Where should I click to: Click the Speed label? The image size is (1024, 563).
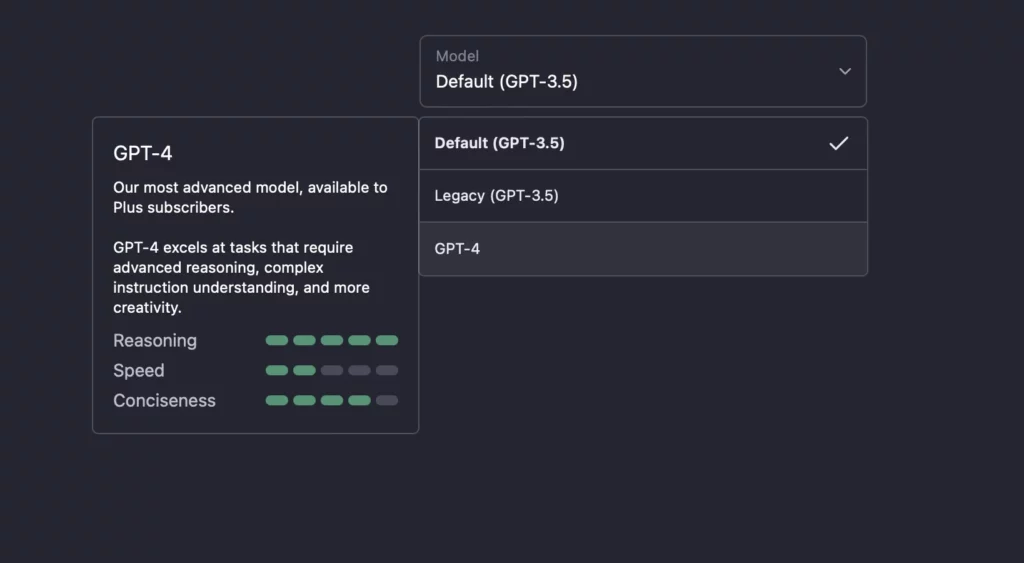[x=138, y=371]
